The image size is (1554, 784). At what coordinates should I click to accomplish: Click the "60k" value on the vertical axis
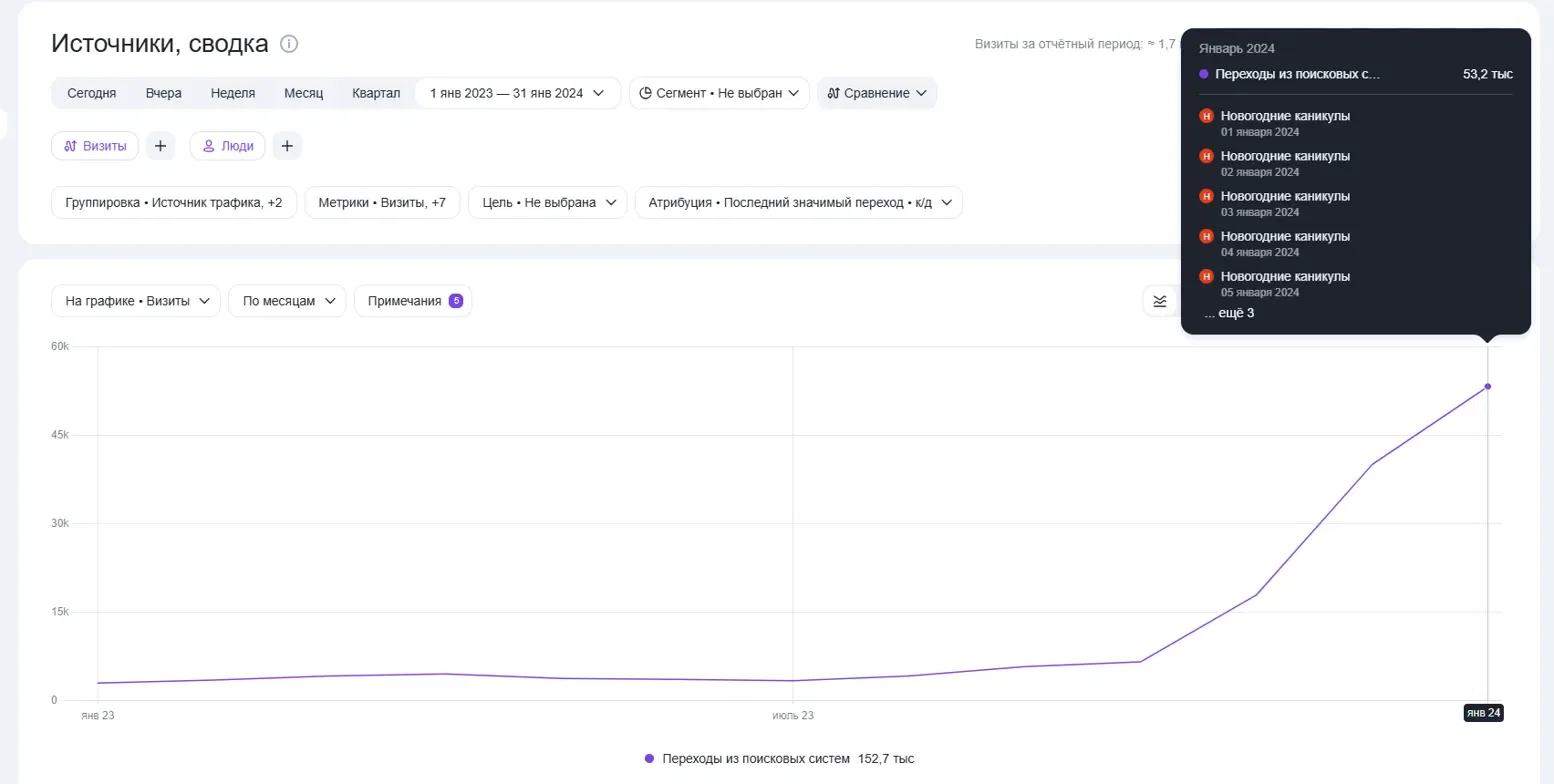[x=60, y=347]
